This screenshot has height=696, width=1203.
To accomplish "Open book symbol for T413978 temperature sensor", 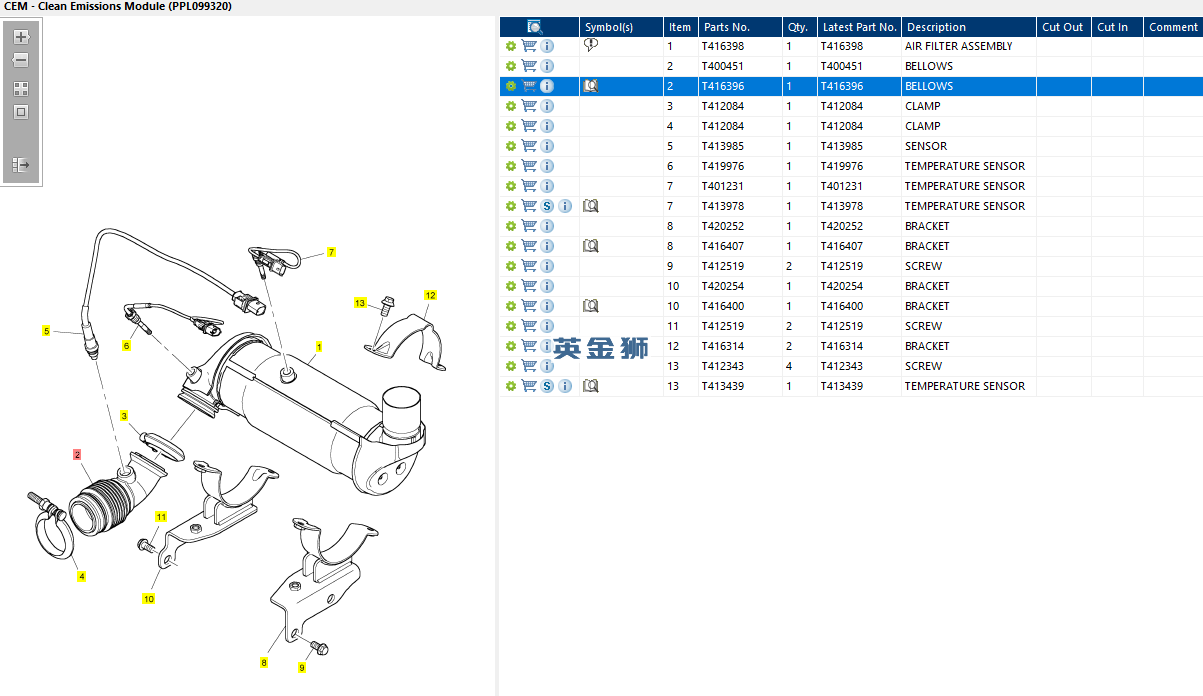I will click(x=590, y=206).
